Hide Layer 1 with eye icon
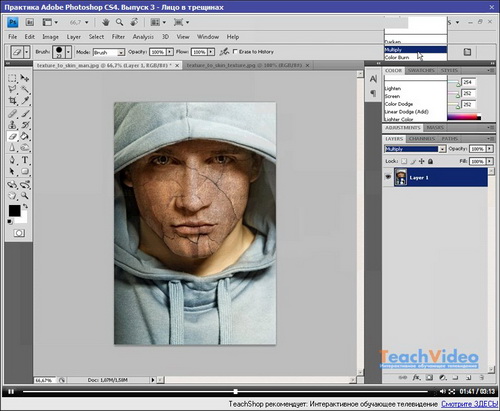This screenshot has width=500, height=411. [388, 177]
